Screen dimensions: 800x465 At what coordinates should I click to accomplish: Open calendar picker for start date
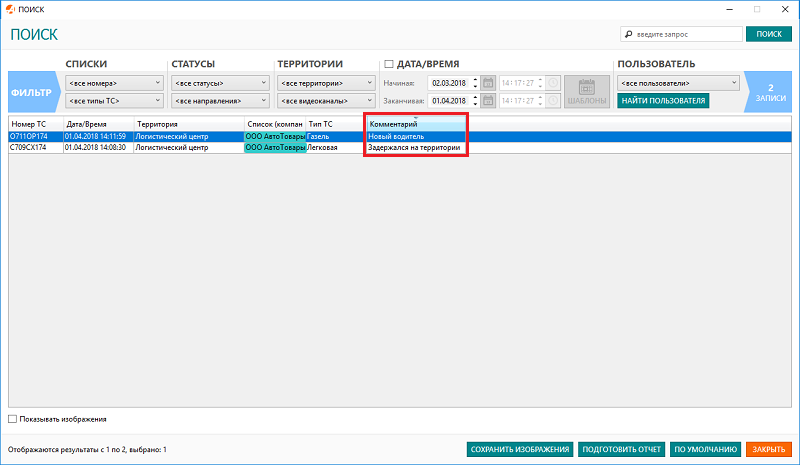click(488, 83)
